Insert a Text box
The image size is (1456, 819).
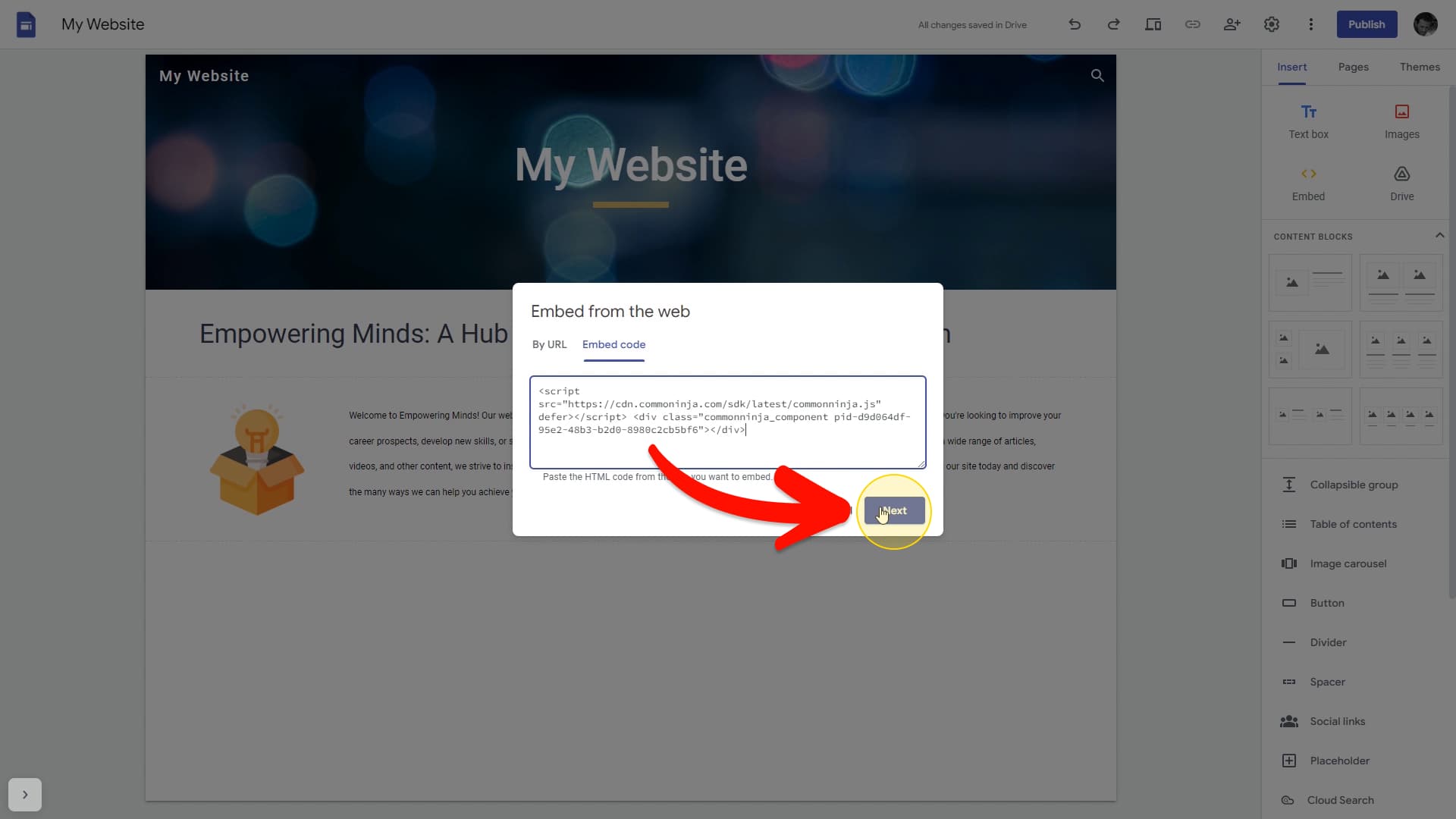click(1309, 121)
